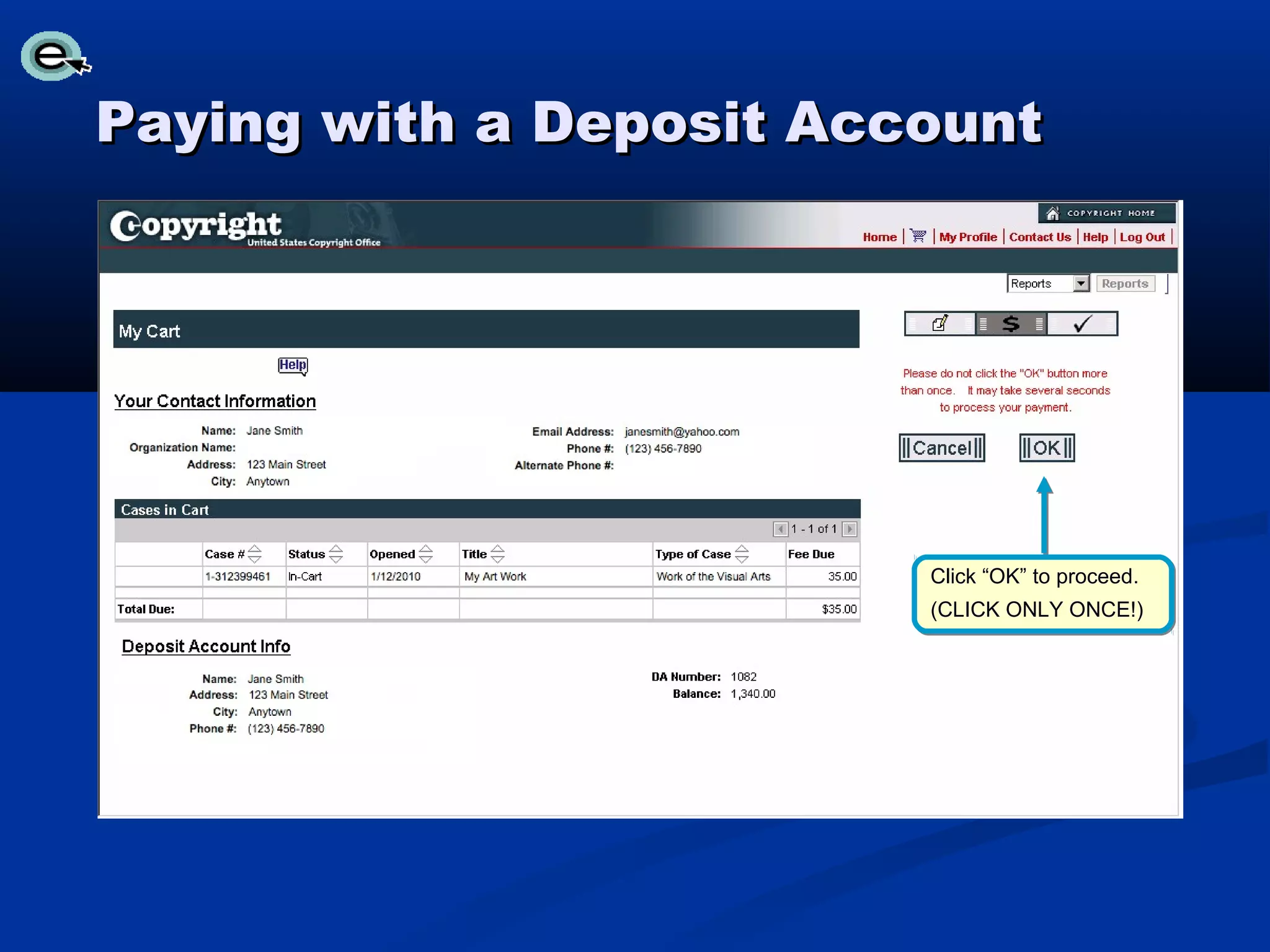Viewport: 1270px width, 952px height.
Task: Select the edit/application step icon
Action: [940, 324]
